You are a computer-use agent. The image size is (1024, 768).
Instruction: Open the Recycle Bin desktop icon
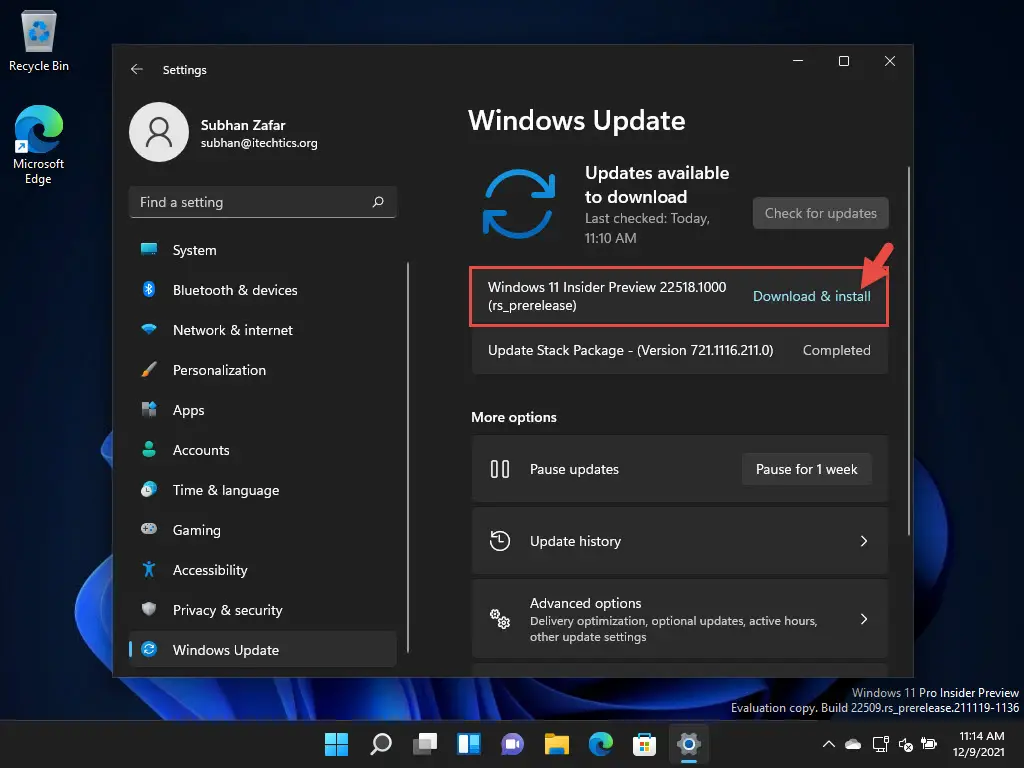pos(39,40)
